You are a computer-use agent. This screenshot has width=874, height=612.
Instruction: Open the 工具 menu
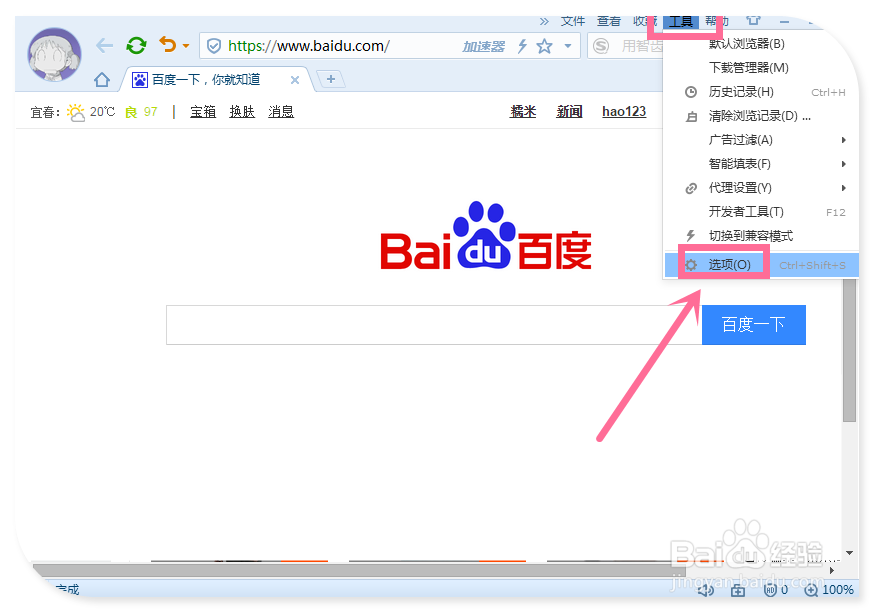(681, 22)
